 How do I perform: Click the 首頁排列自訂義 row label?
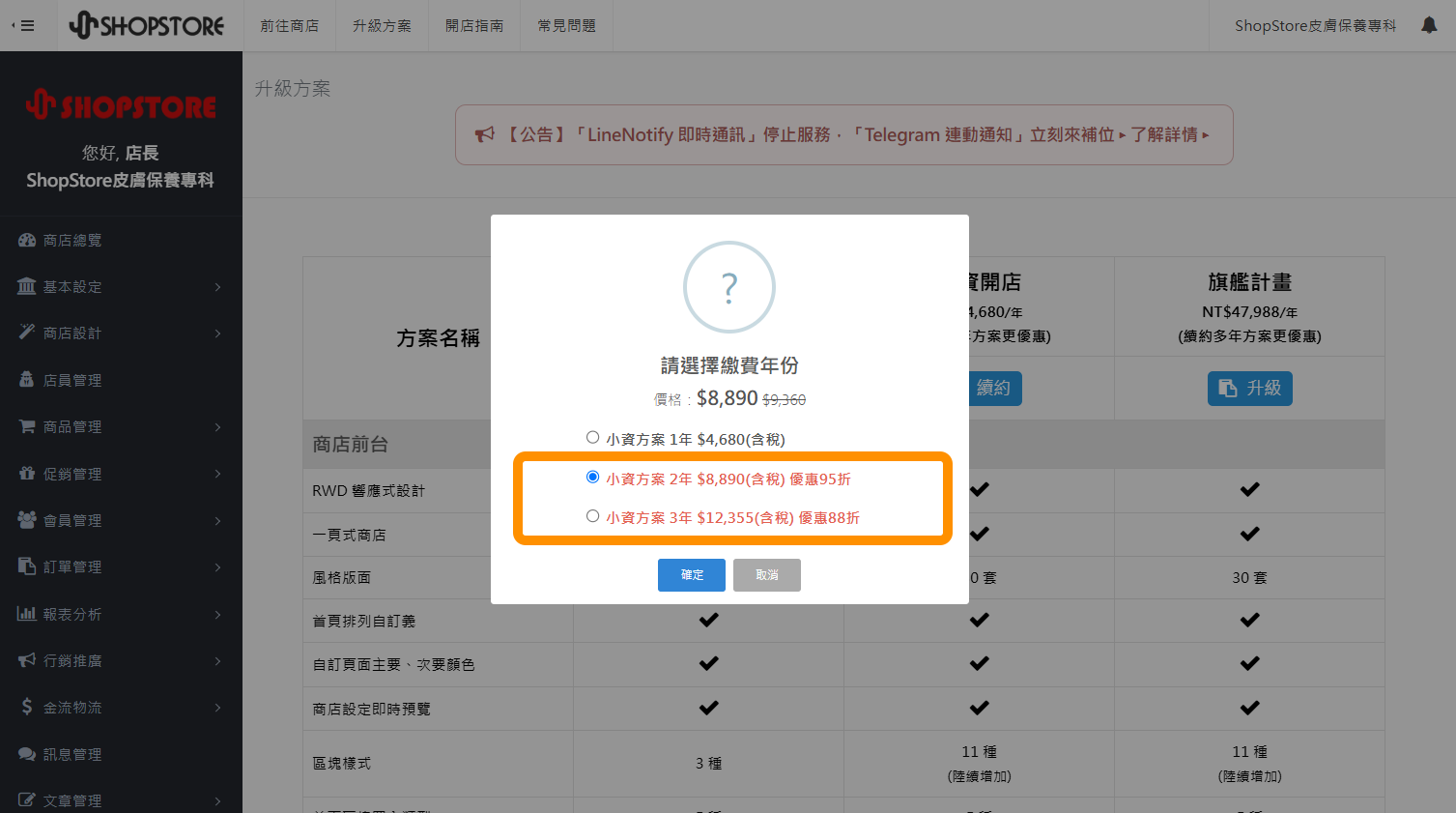click(x=364, y=622)
